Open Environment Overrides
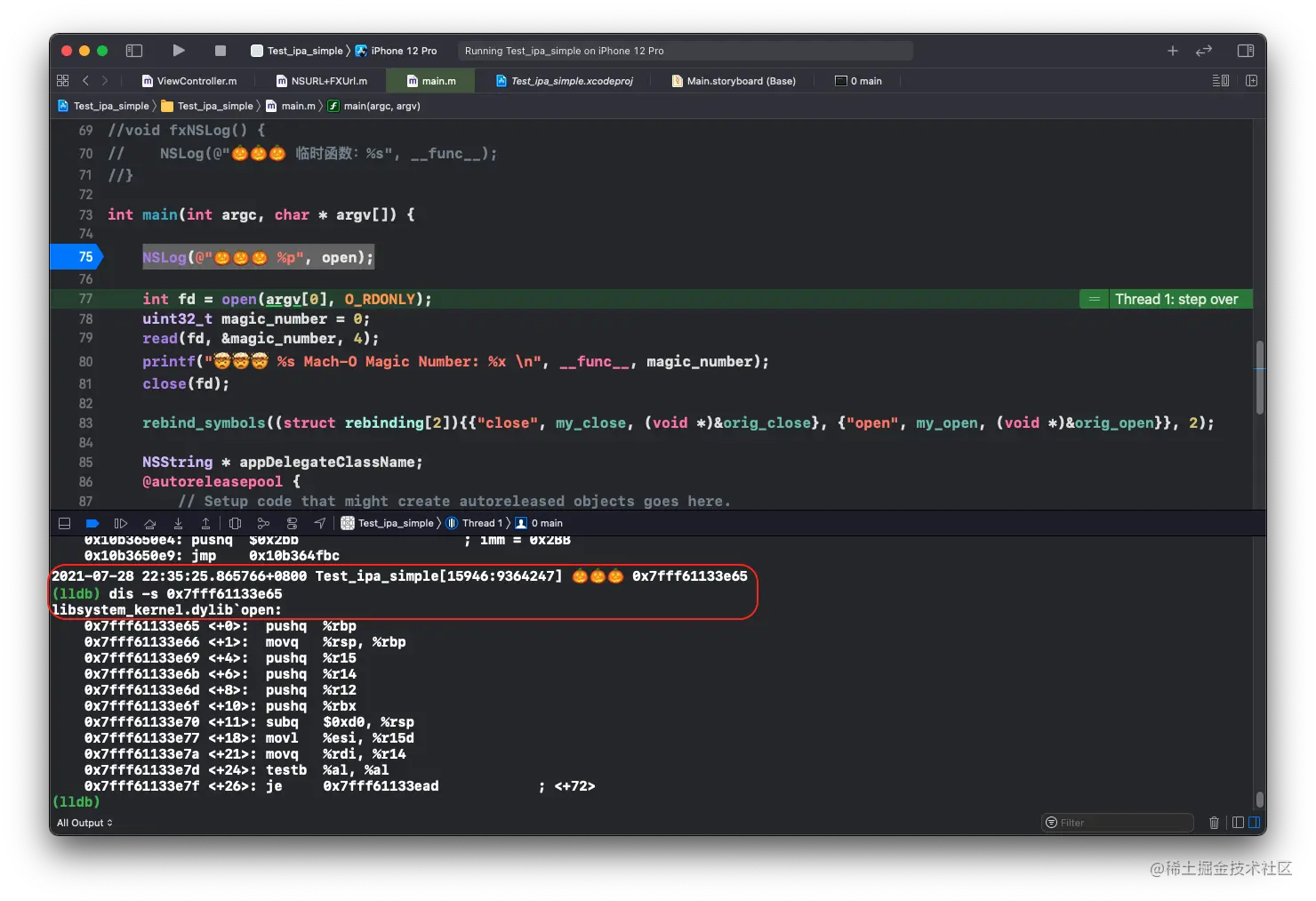 pyautogui.click(x=292, y=523)
